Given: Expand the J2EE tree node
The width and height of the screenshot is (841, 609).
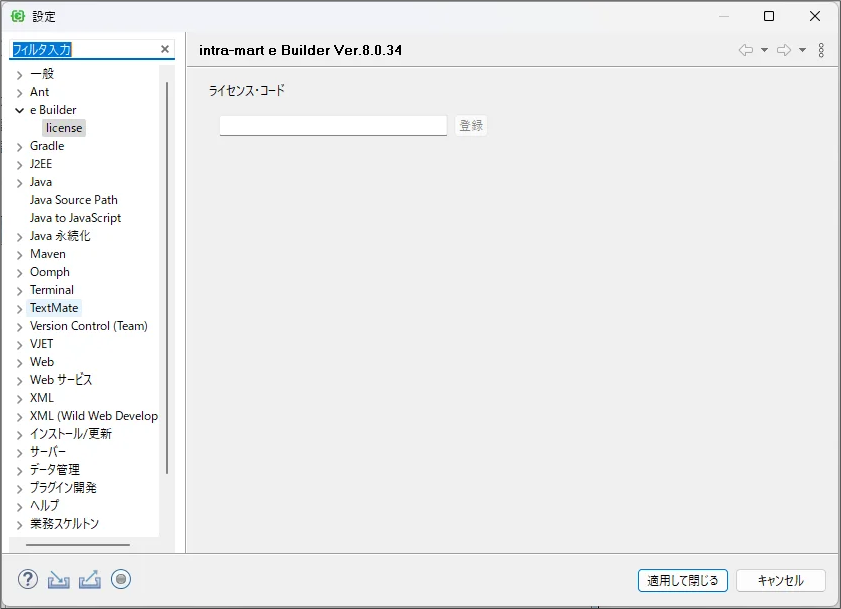Looking at the screenshot, I should click(x=19, y=165).
